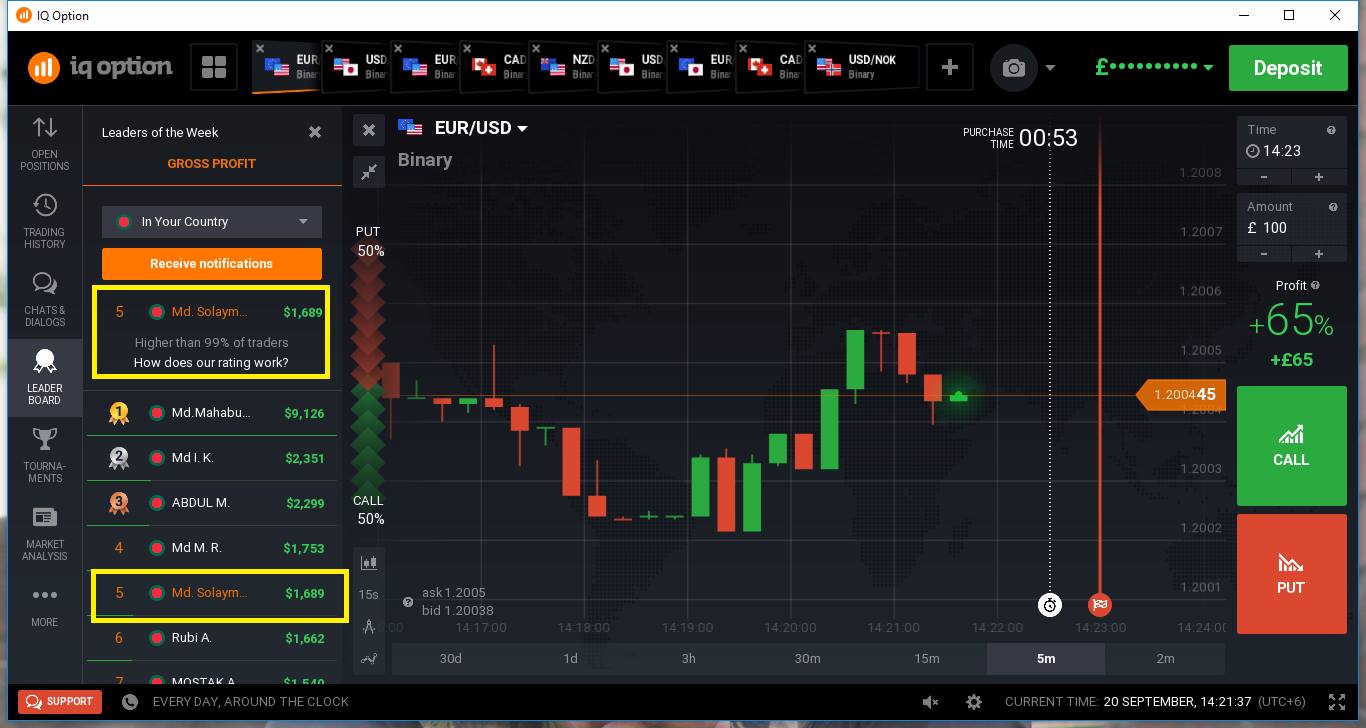
Task: Toggle fullscreen mode icon
Action: pos(1337,702)
